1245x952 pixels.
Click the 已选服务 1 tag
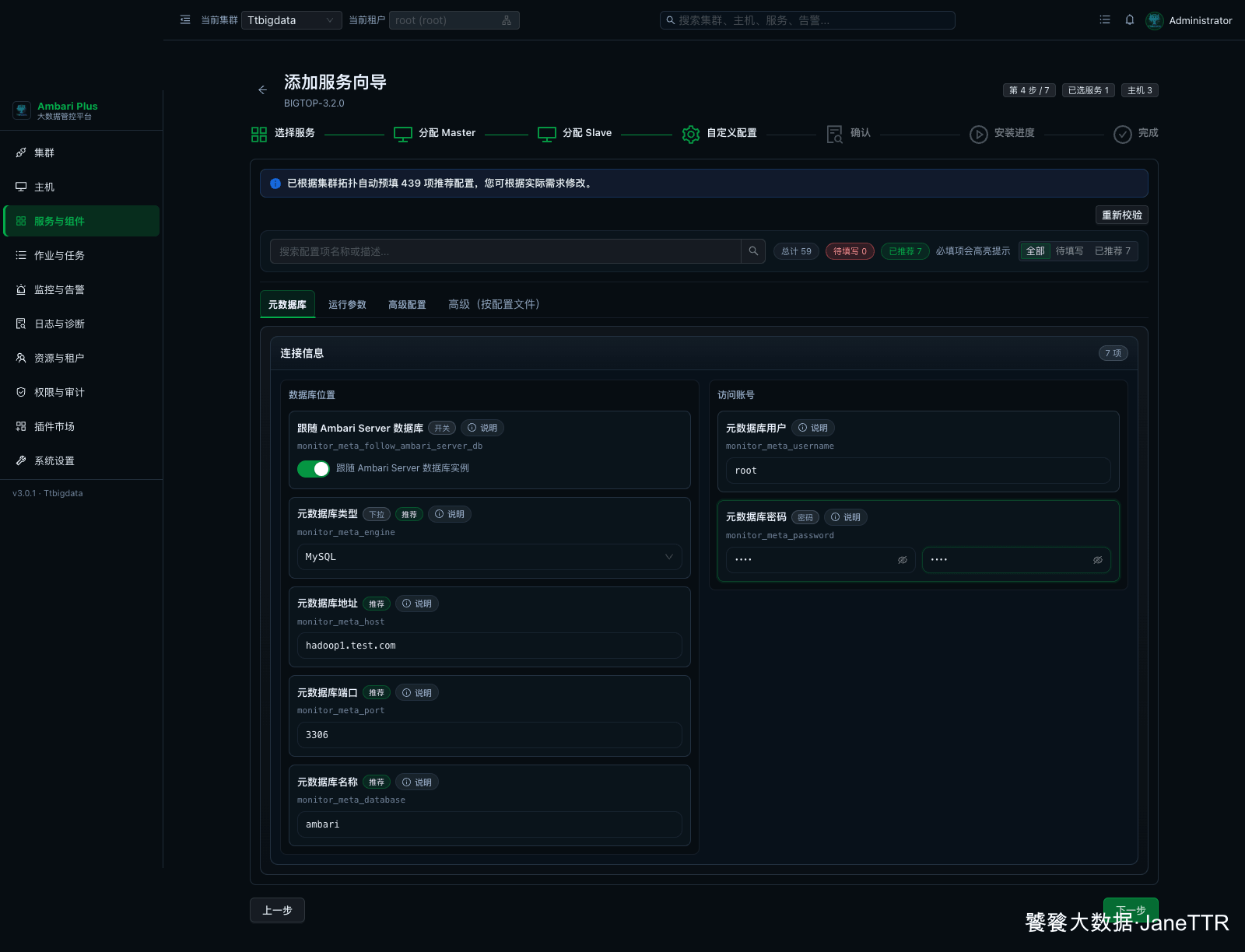(1089, 90)
